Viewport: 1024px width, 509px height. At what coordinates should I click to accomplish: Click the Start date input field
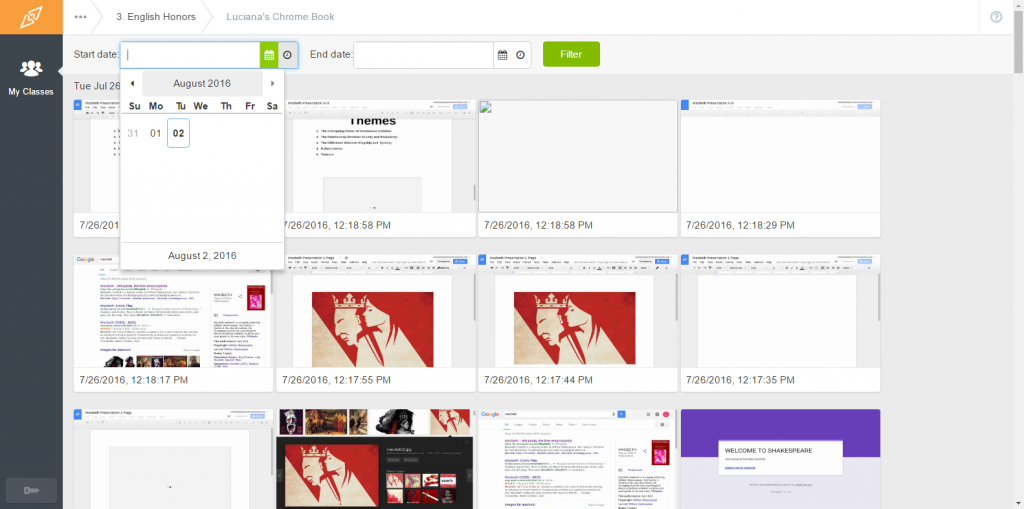click(191, 56)
